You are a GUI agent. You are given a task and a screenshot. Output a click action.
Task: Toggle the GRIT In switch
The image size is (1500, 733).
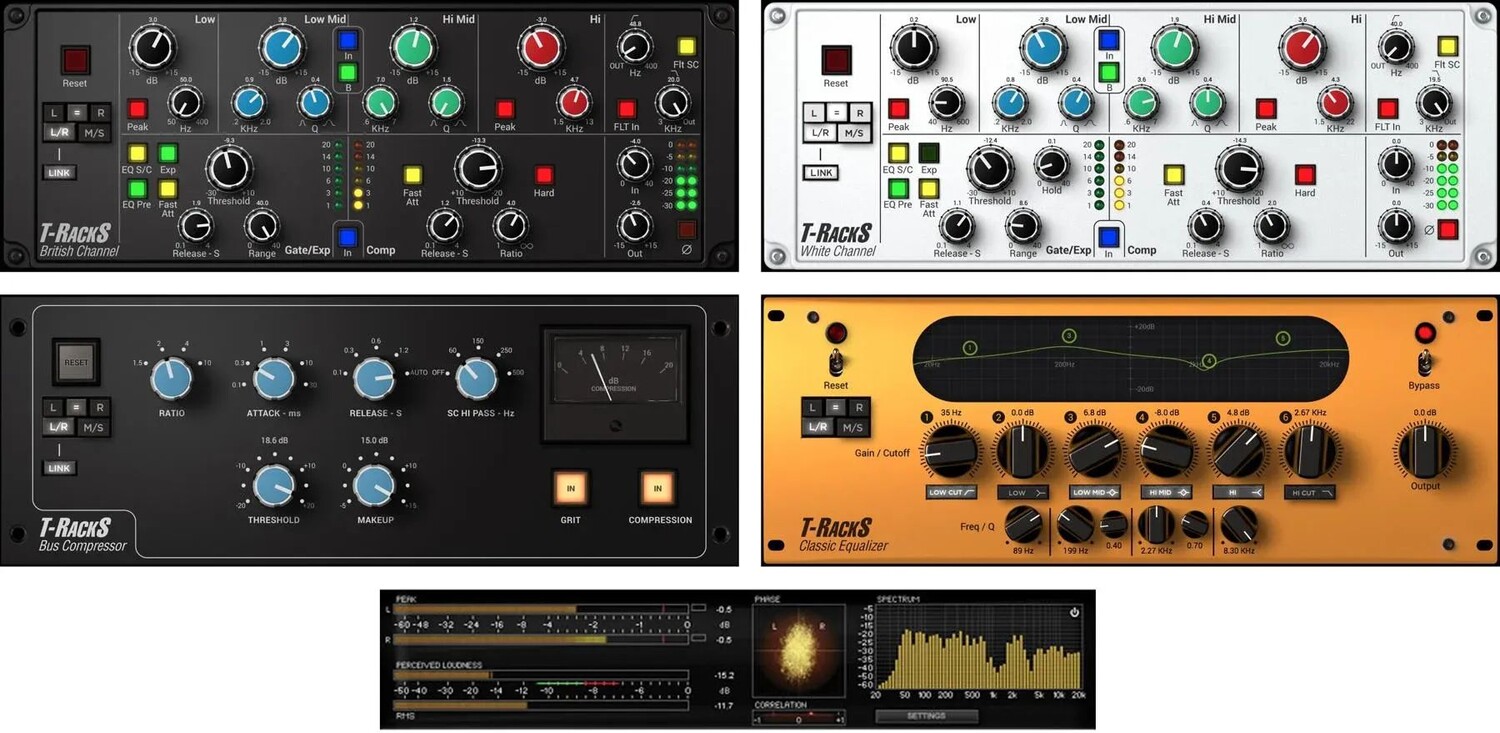571,488
